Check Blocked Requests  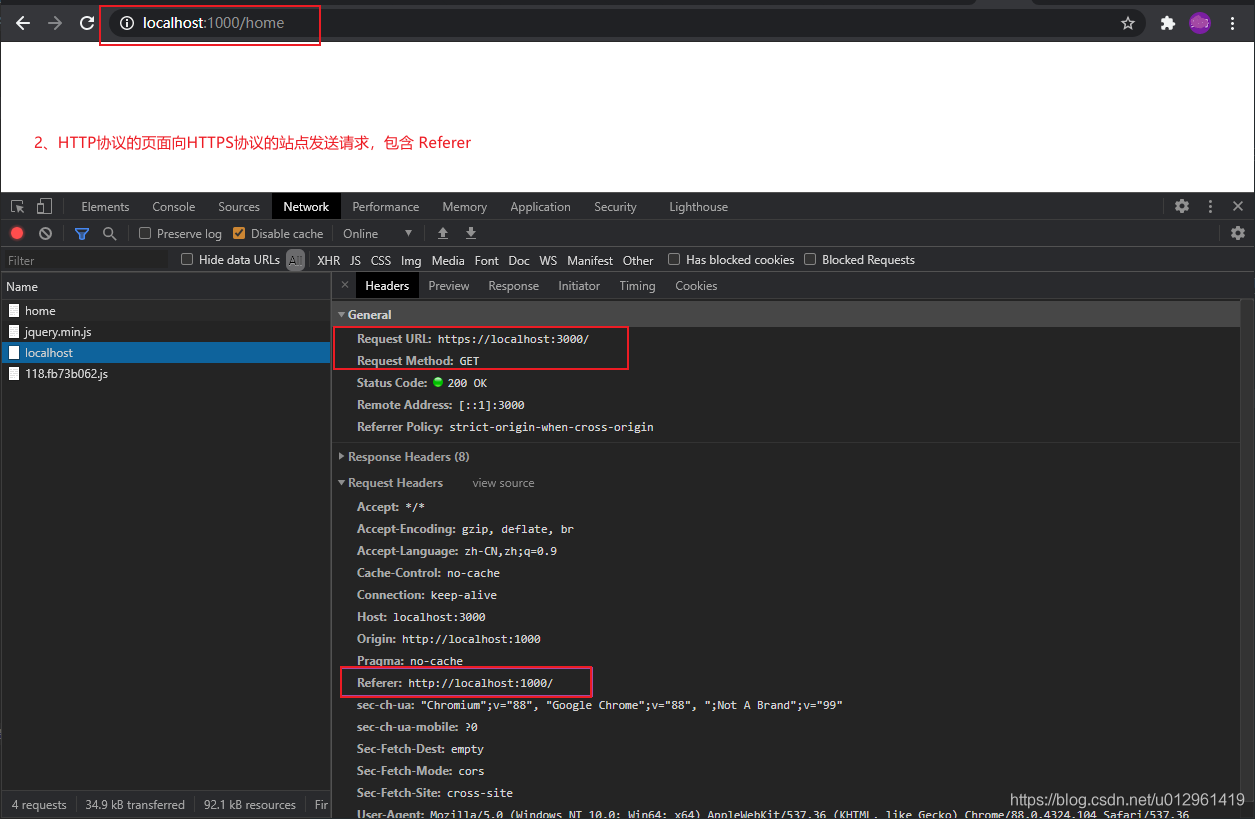[x=810, y=259]
